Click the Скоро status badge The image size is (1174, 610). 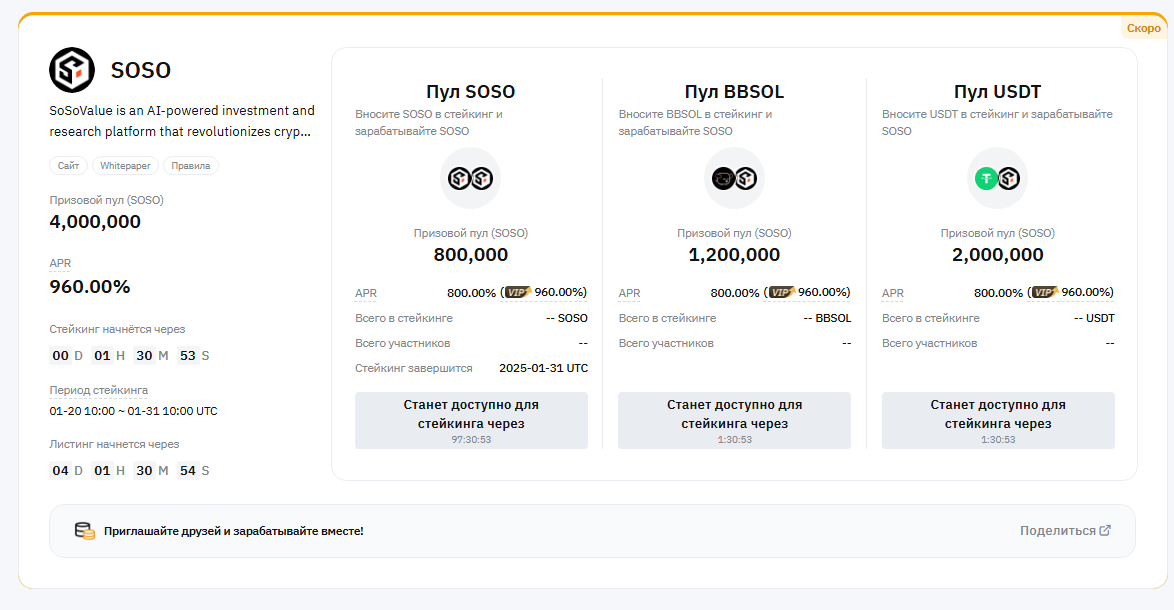pos(1143,28)
